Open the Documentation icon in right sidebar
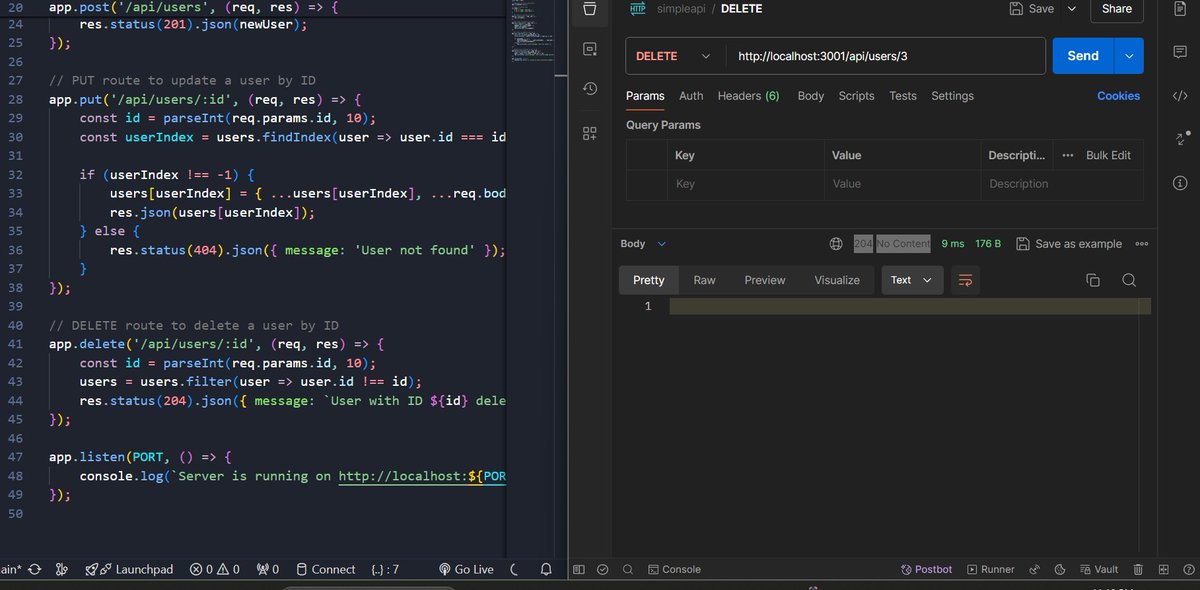The height and width of the screenshot is (590, 1200). pos(1180,9)
